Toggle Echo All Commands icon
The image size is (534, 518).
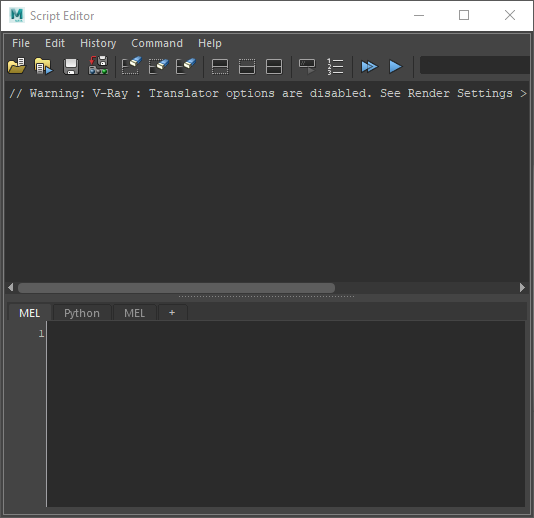point(307,66)
